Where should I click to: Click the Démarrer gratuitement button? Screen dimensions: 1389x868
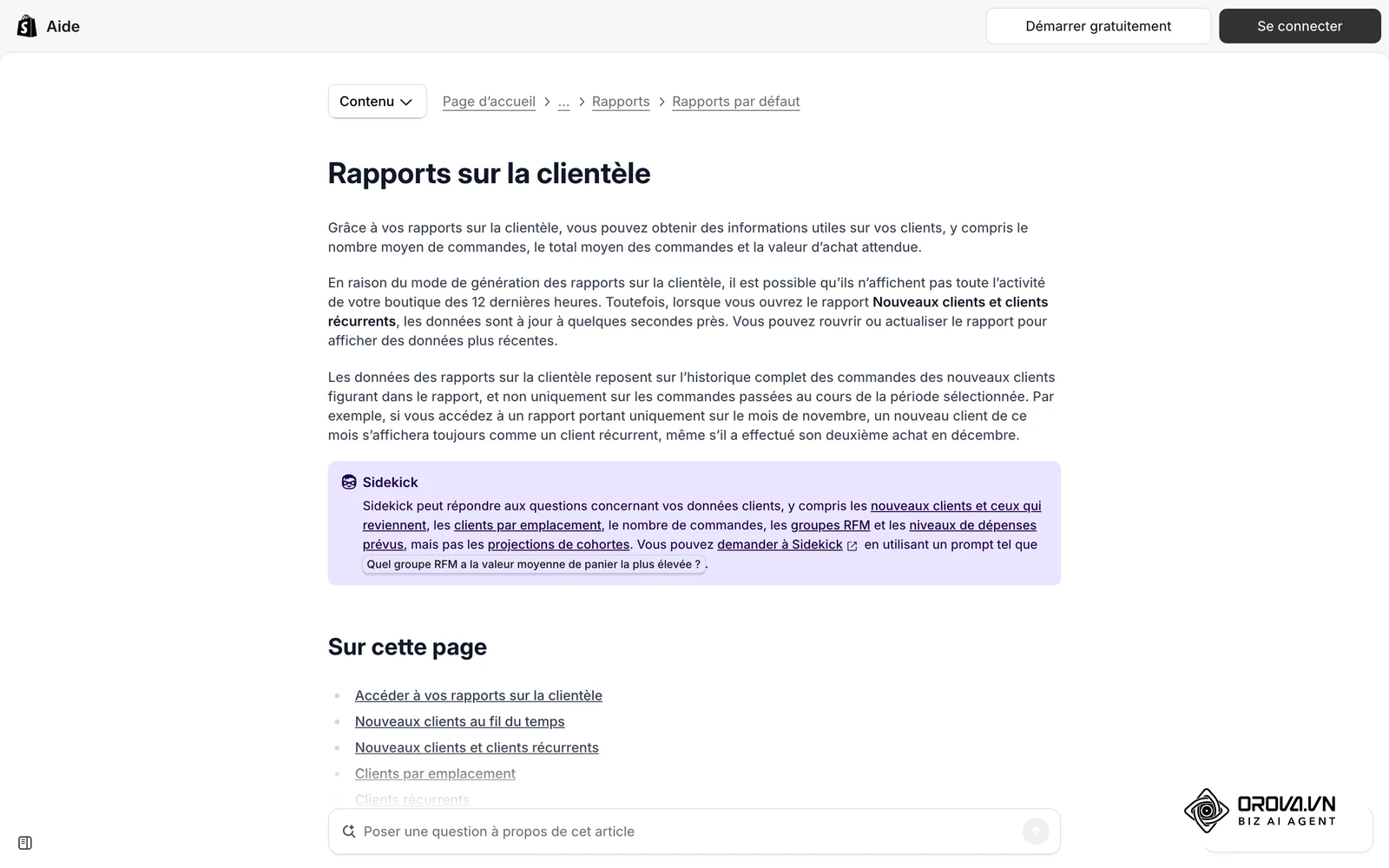(x=1098, y=26)
